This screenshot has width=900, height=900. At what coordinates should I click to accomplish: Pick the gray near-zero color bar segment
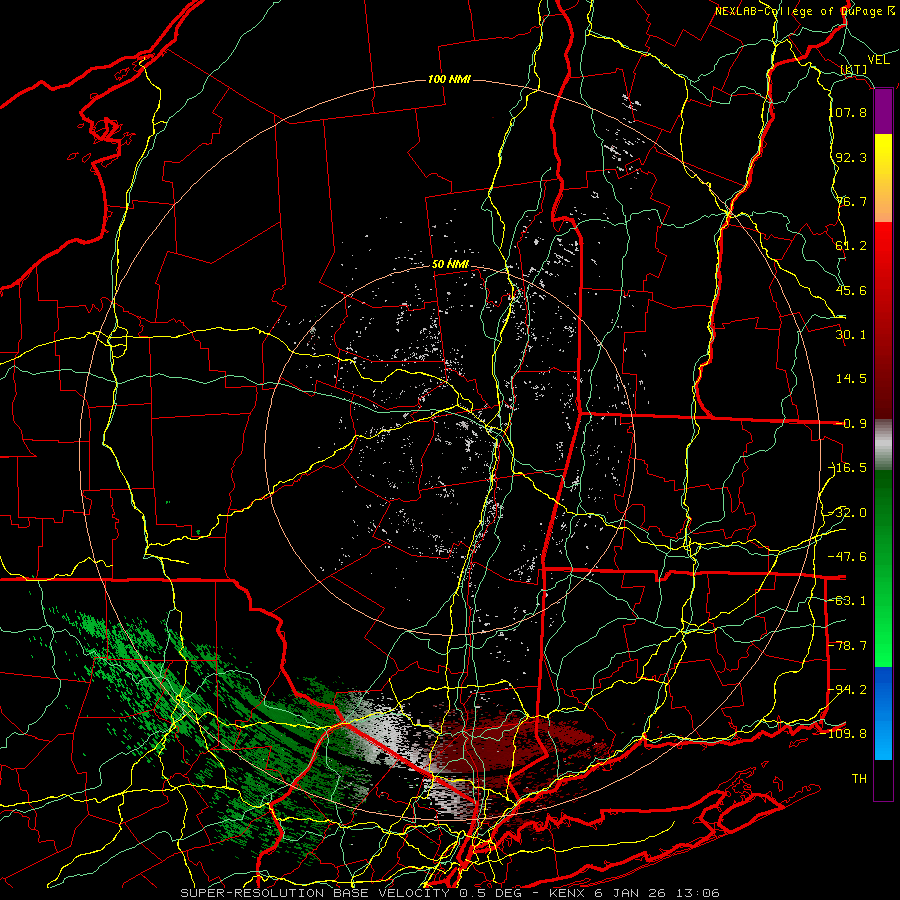click(883, 445)
